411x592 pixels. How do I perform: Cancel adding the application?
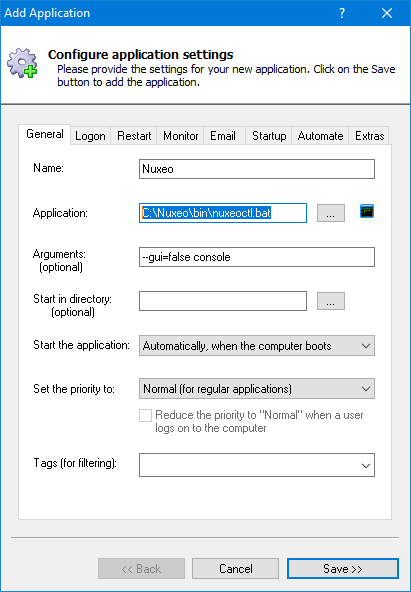(236, 569)
